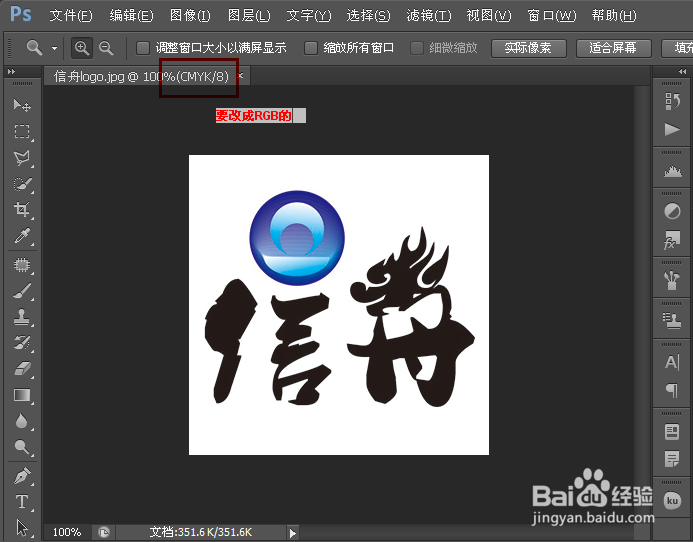Select the Move tool
Screen dimensions: 693x542
22,105
